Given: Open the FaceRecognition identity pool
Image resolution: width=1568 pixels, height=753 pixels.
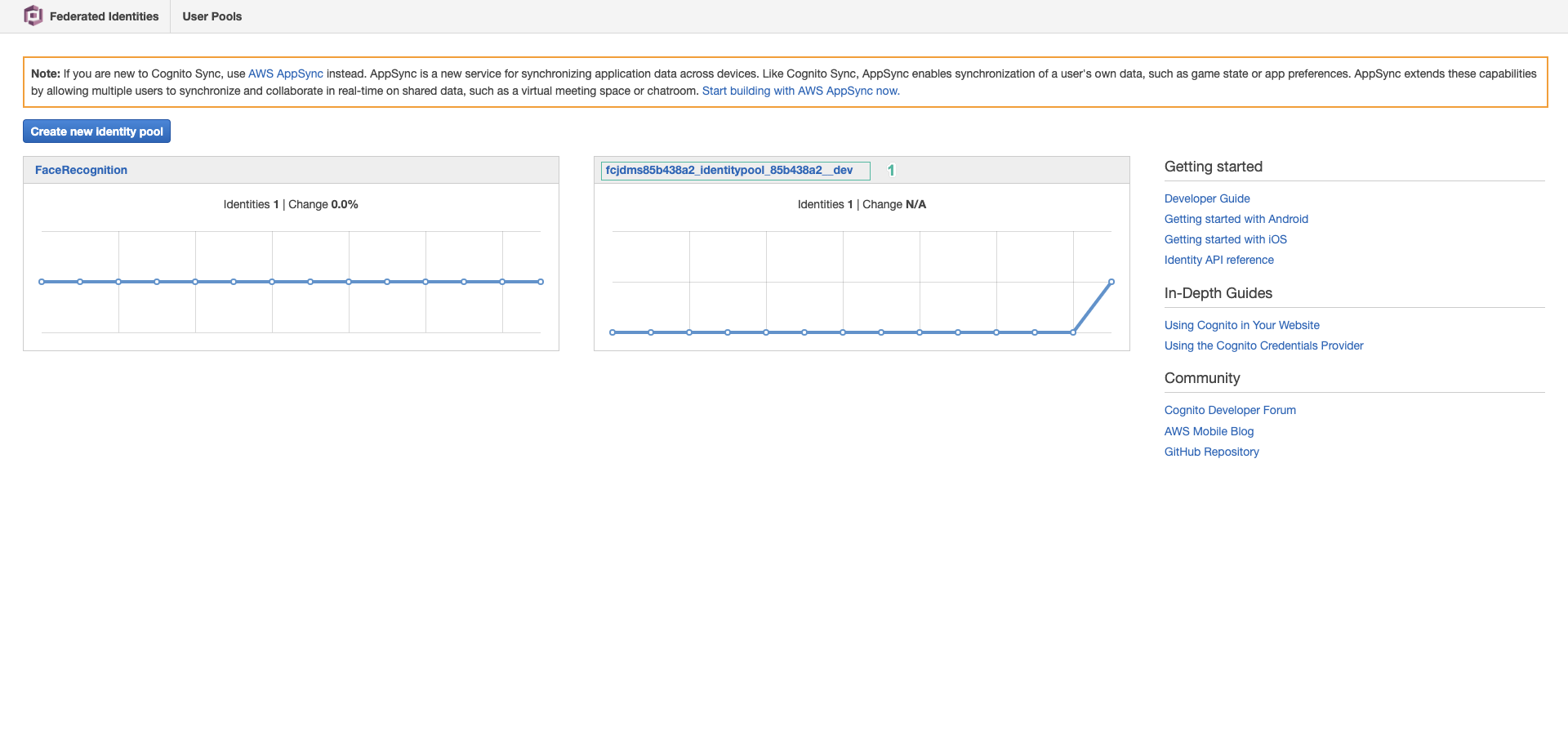Looking at the screenshot, I should pyautogui.click(x=81, y=170).
